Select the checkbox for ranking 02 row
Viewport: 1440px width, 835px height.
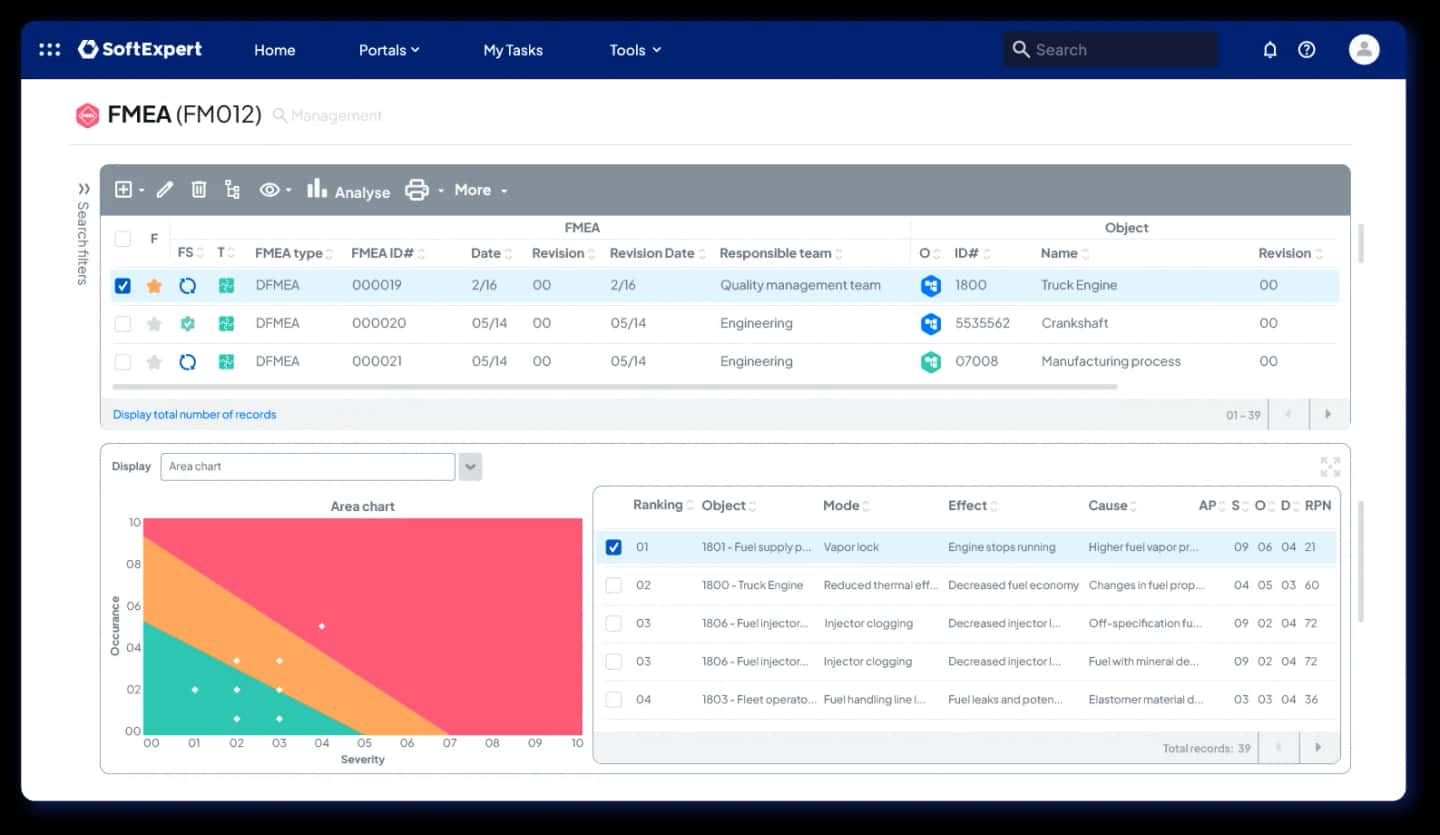pyautogui.click(x=613, y=585)
